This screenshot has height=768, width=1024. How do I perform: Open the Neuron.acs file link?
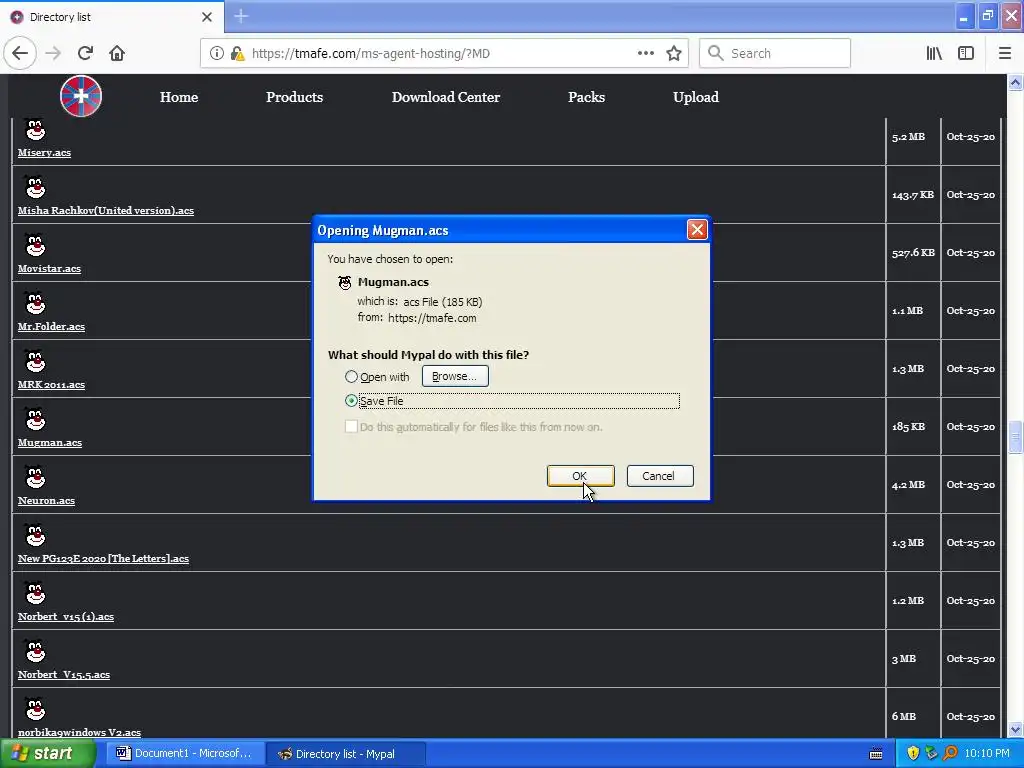[46, 501]
